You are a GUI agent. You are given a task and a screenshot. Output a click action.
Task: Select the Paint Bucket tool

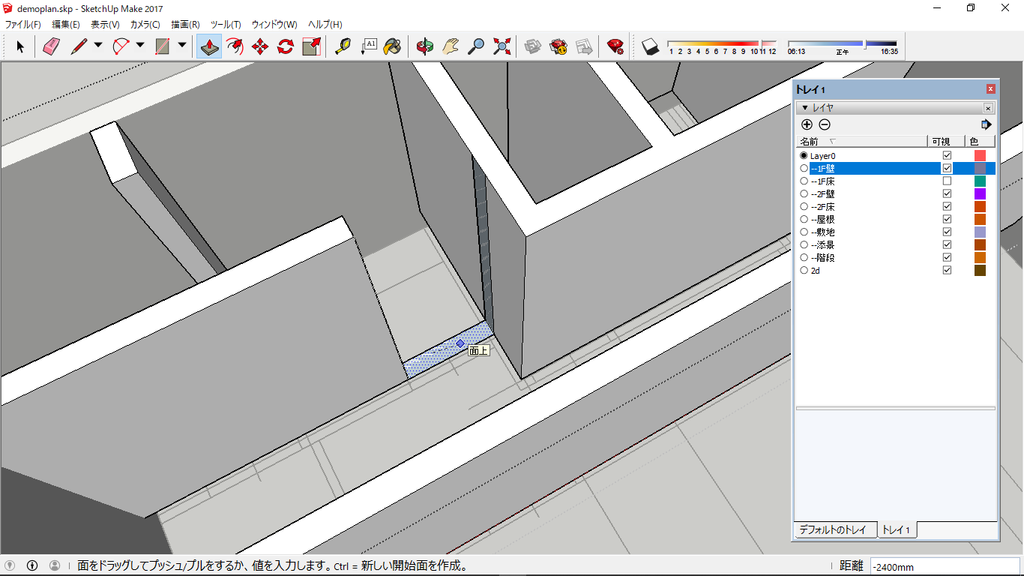[392, 46]
